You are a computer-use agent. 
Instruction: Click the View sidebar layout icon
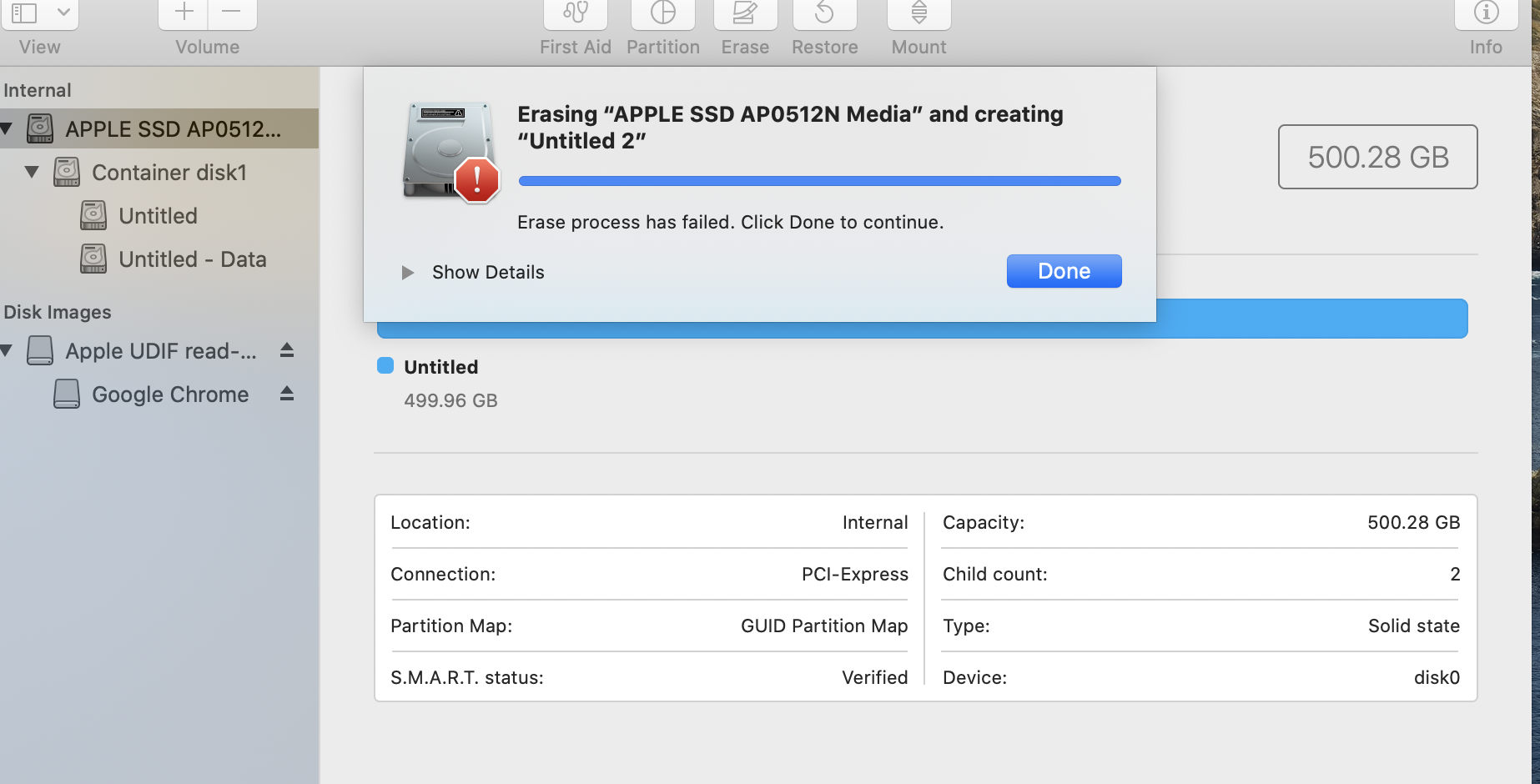[24, 13]
